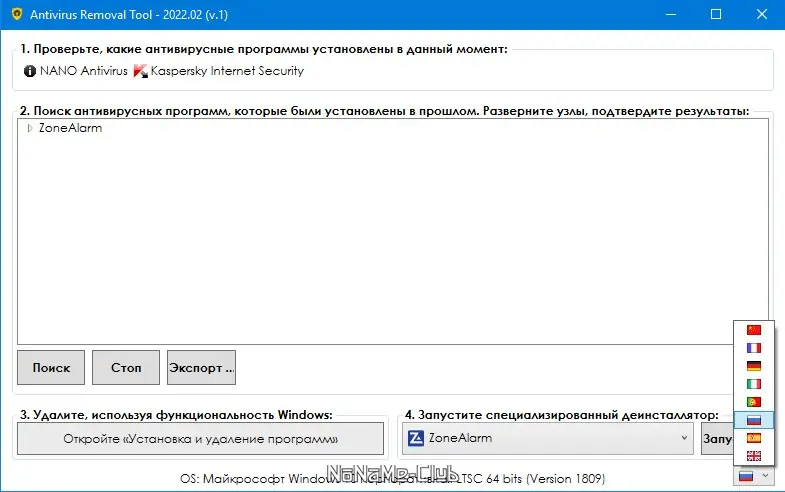Select the British flag language option
The width and height of the screenshot is (785, 492).
point(753,455)
